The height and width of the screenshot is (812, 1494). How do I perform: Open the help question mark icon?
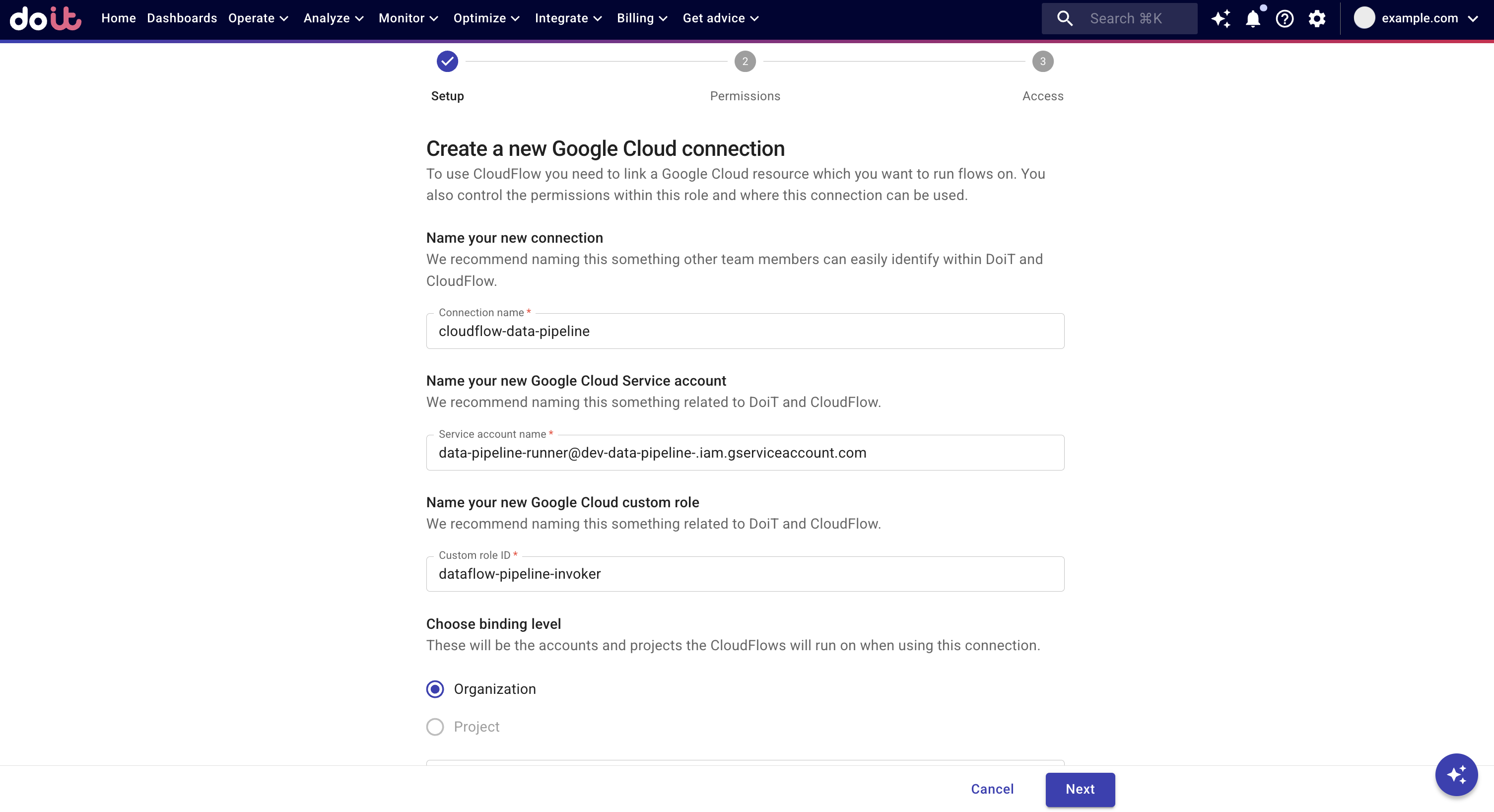1285,18
